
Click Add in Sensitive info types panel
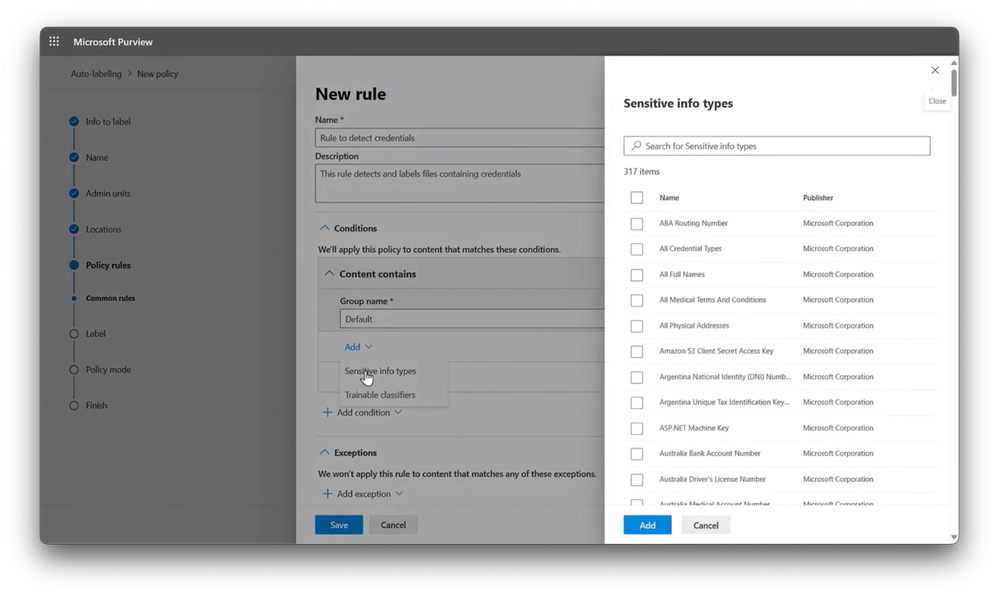(x=647, y=525)
